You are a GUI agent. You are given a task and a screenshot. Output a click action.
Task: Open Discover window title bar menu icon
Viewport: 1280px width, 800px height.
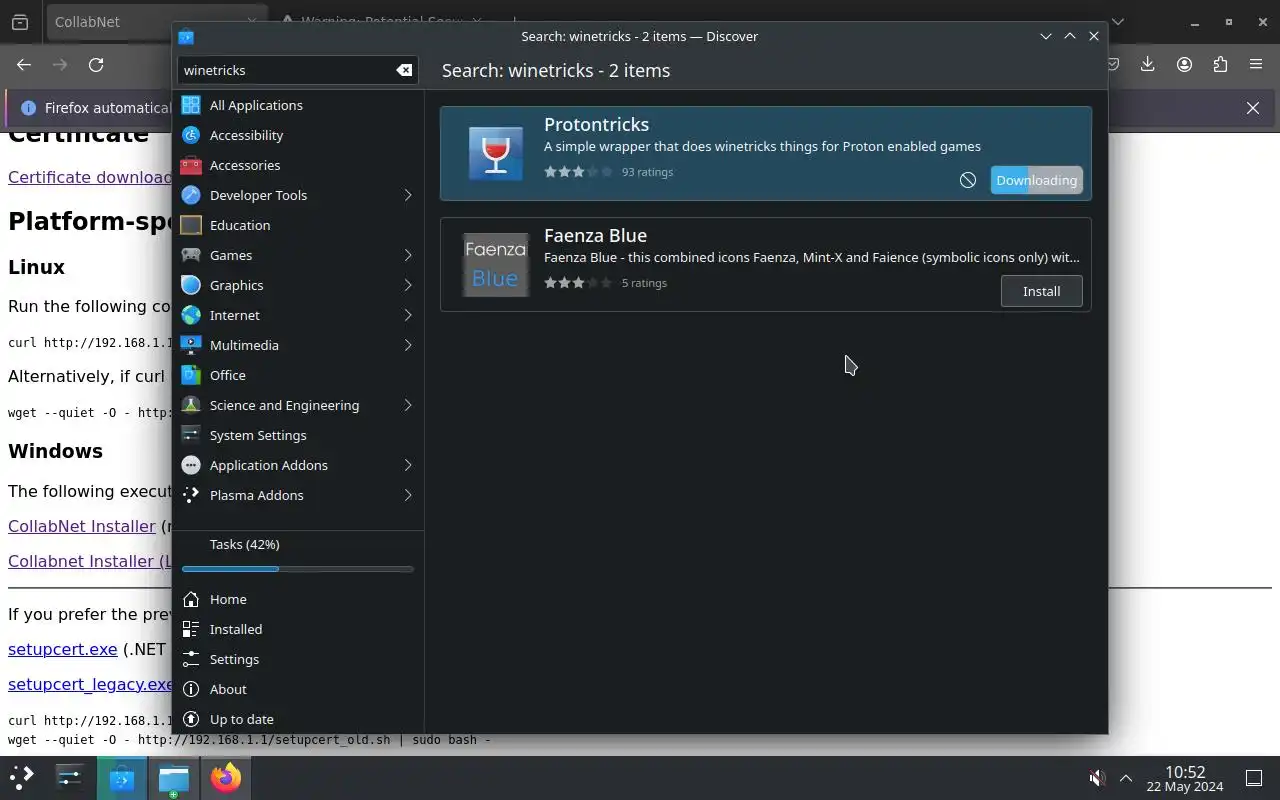point(186,36)
